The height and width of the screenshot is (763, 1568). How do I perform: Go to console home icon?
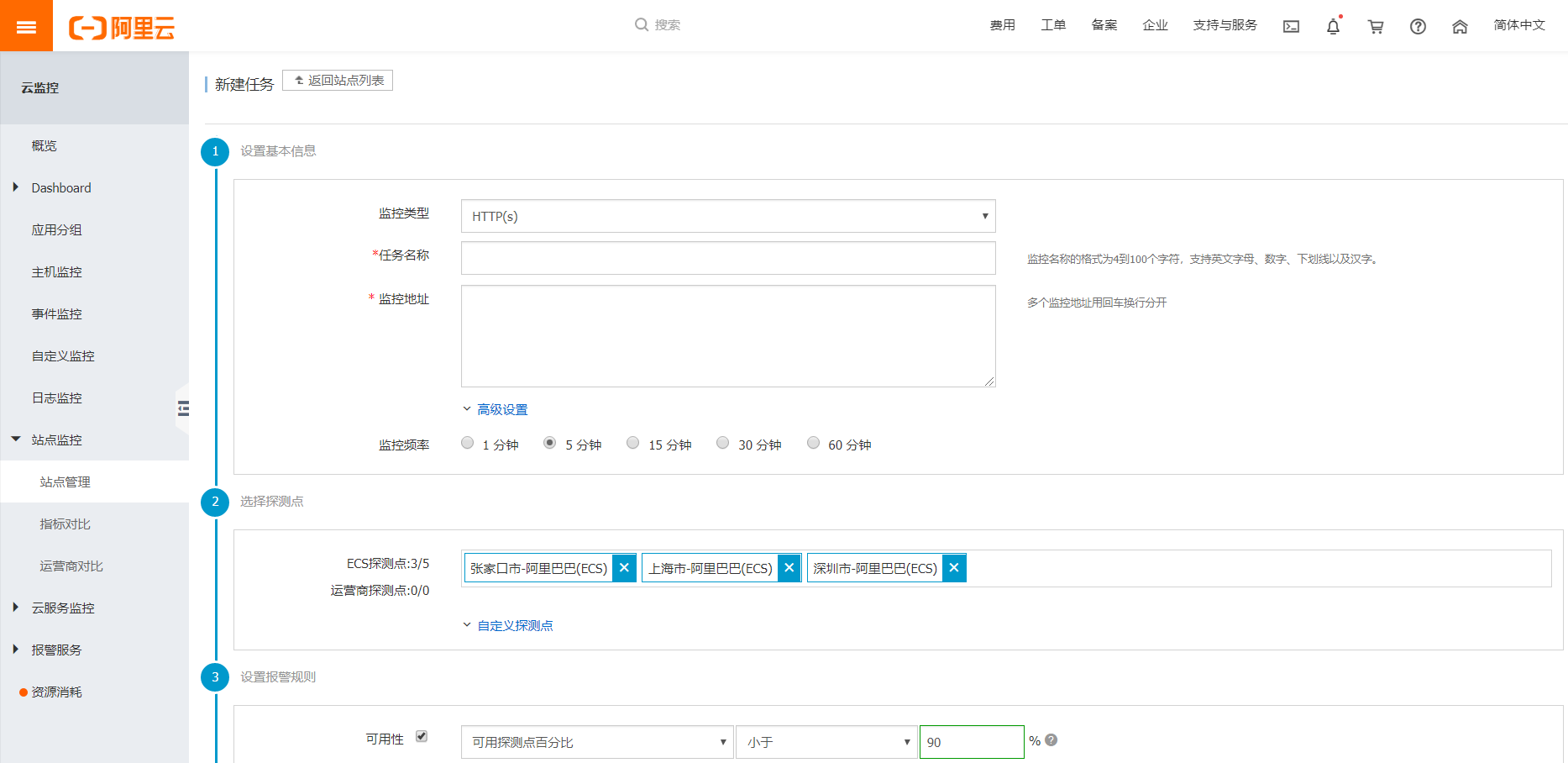pyautogui.click(x=1460, y=26)
